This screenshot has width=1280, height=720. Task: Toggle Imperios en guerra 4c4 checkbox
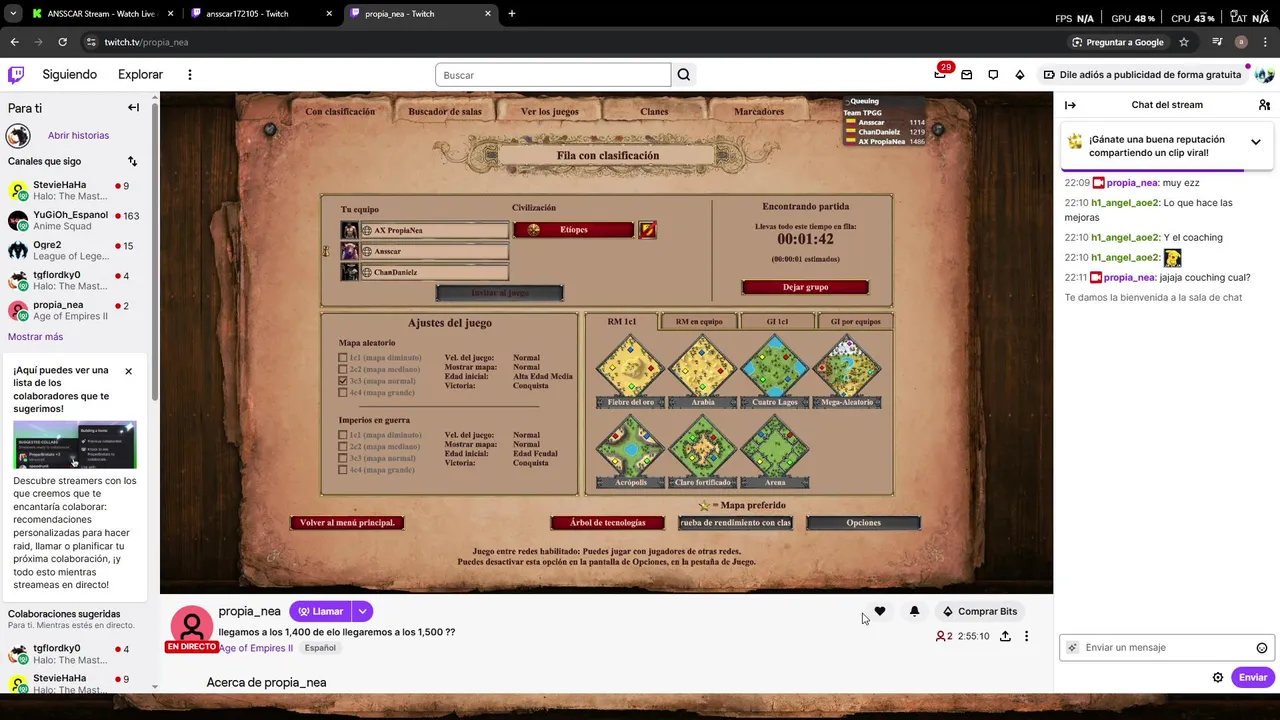coord(343,470)
